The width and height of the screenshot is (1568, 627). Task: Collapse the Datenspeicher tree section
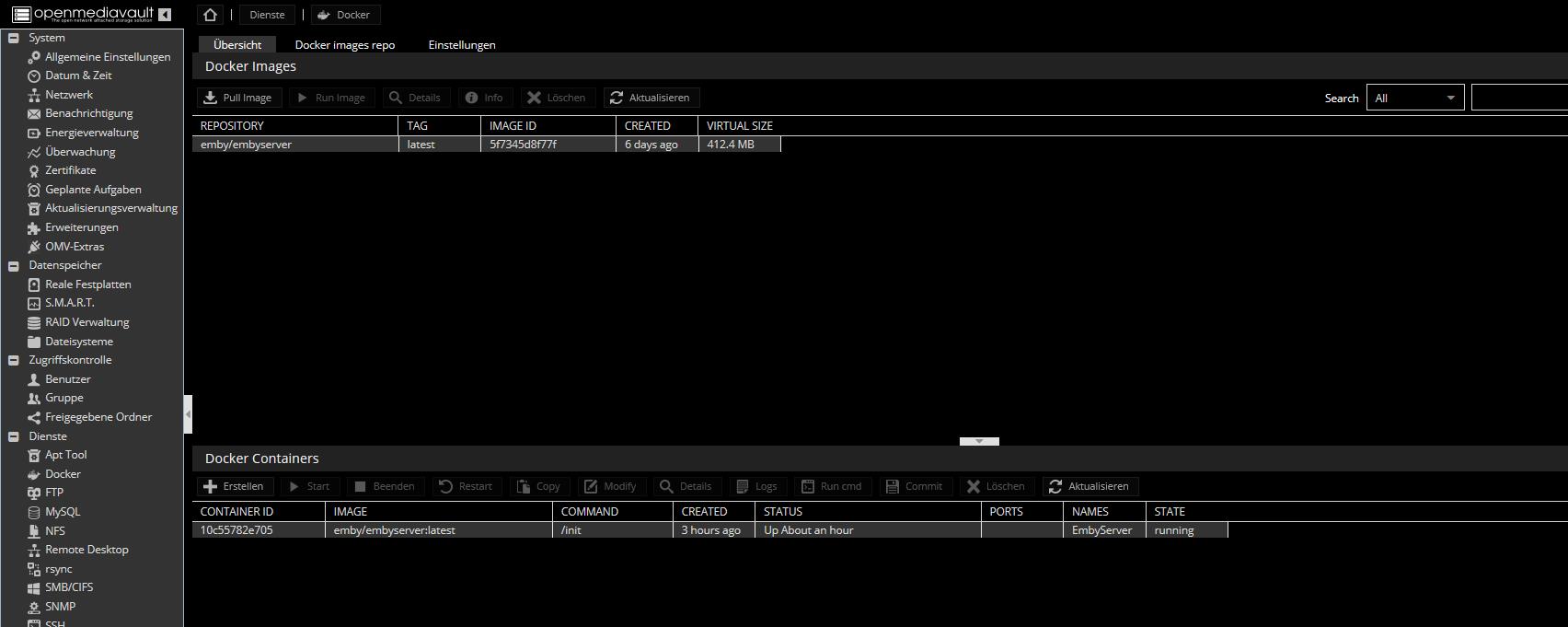click(14, 265)
